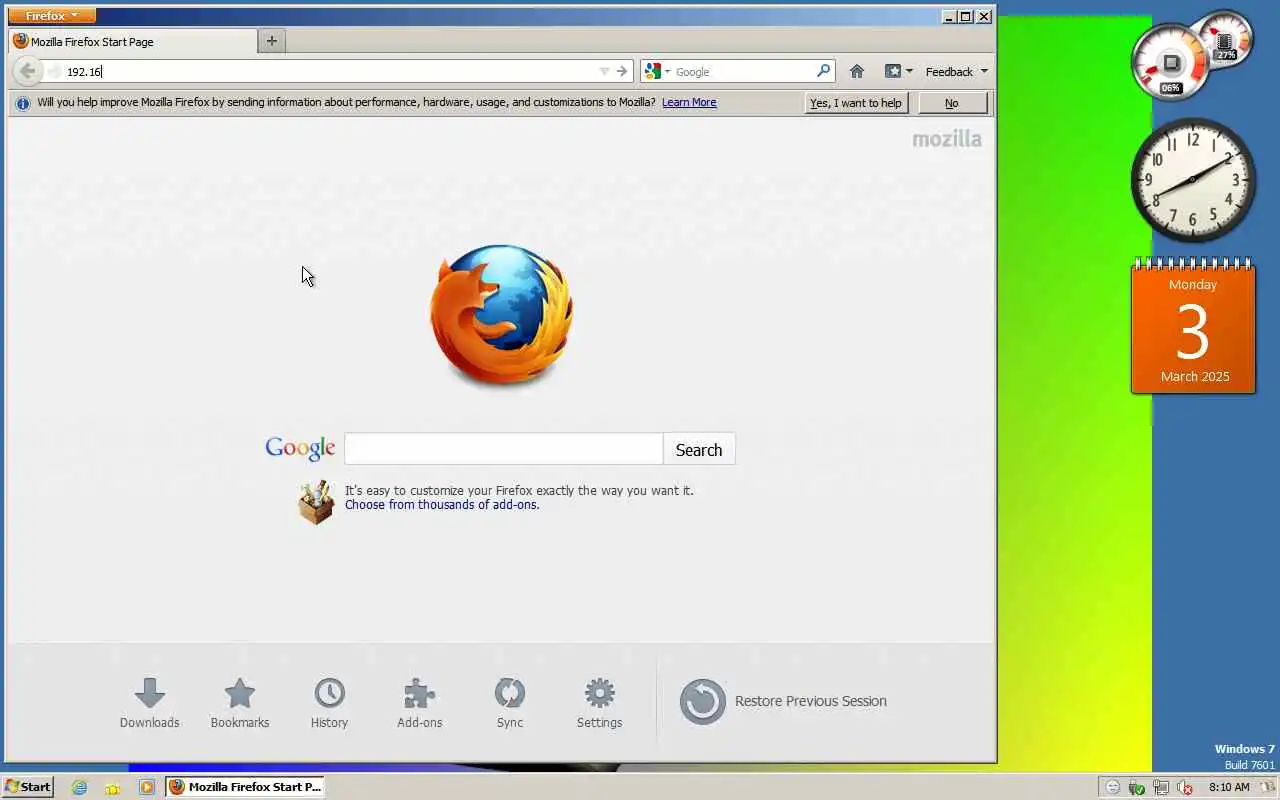Viewport: 1280px width, 800px height.
Task: Click the info icon in notification bar
Action: tap(23, 103)
